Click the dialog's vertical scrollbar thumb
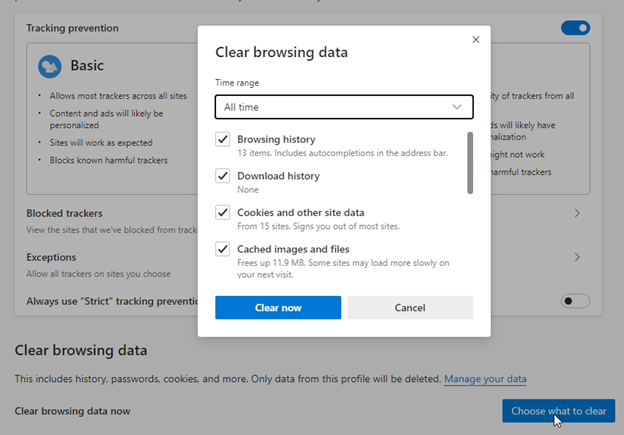This screenshot has width=624, height=435. (470, 162)
